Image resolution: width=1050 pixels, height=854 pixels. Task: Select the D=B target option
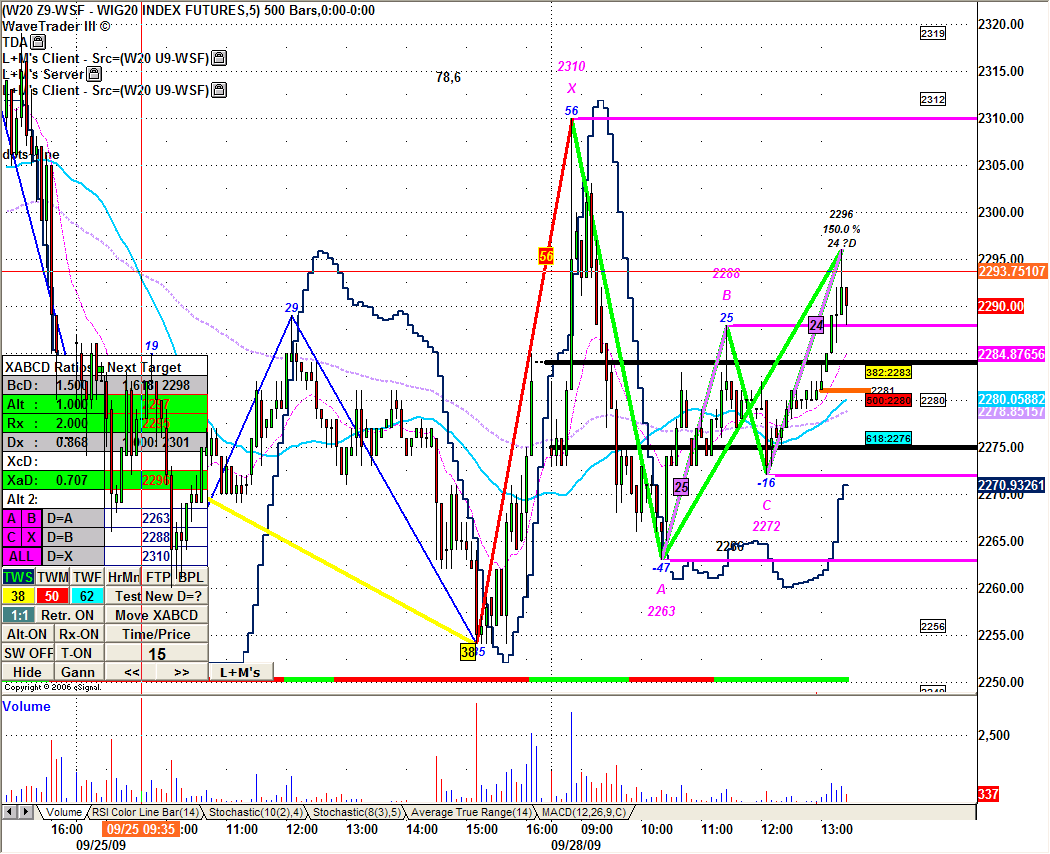tap(72, 537)
